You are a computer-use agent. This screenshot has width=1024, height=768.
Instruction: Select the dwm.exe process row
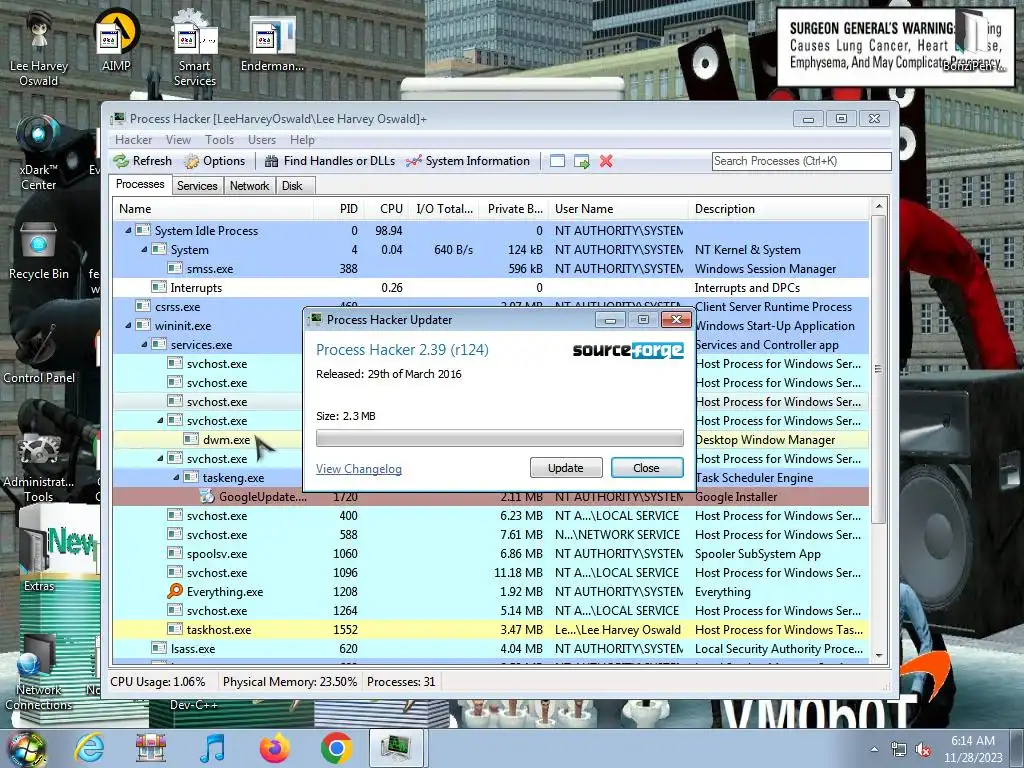(491, 440)
